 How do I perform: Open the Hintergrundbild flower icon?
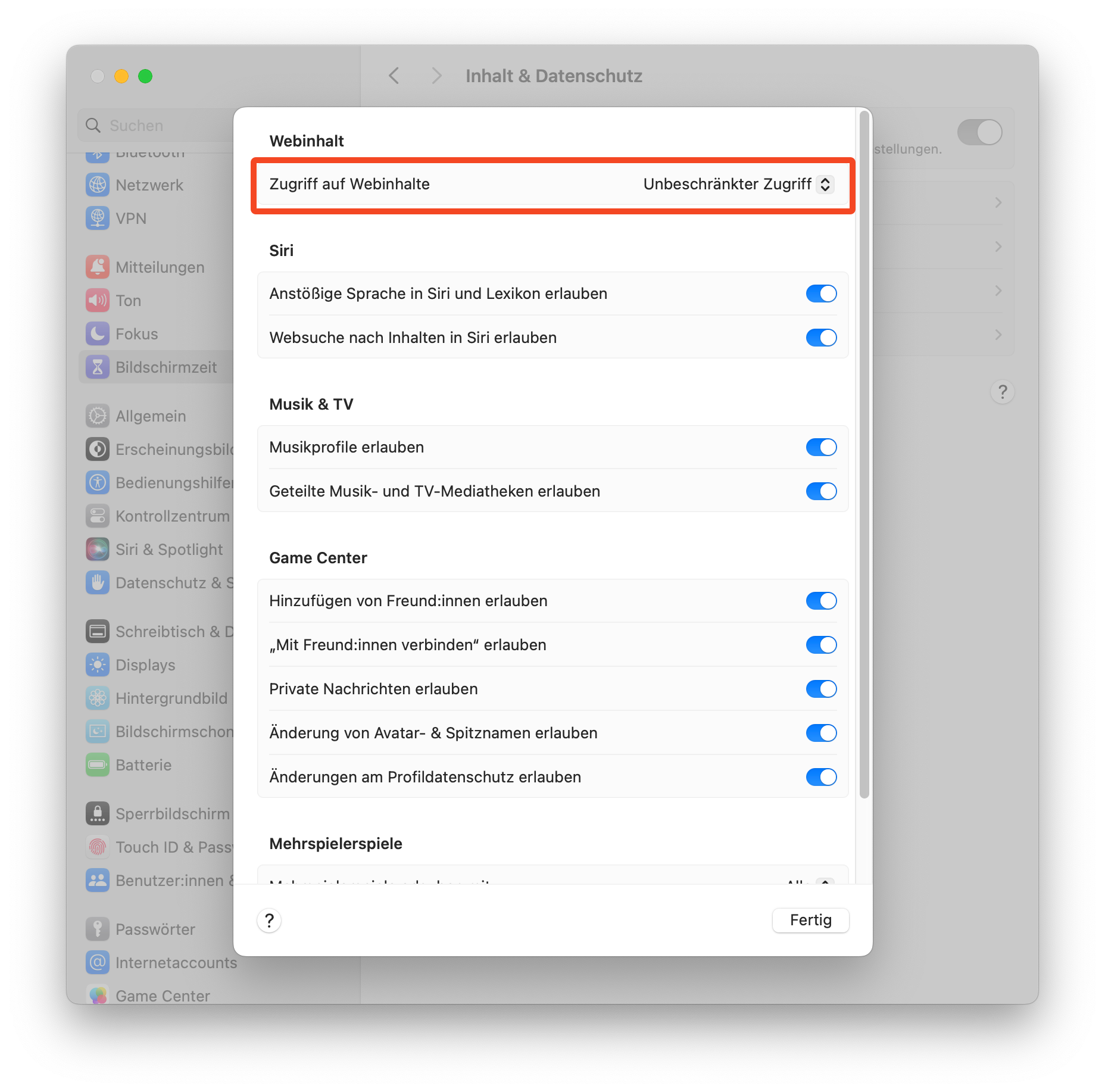click(98, 698)
